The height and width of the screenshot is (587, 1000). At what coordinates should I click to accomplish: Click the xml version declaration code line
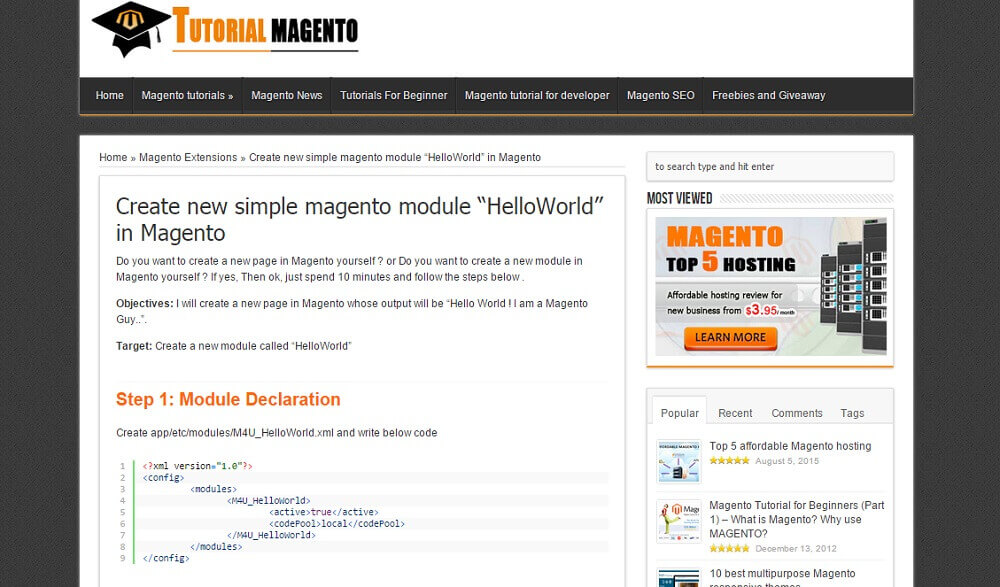(x=198, y=466)
